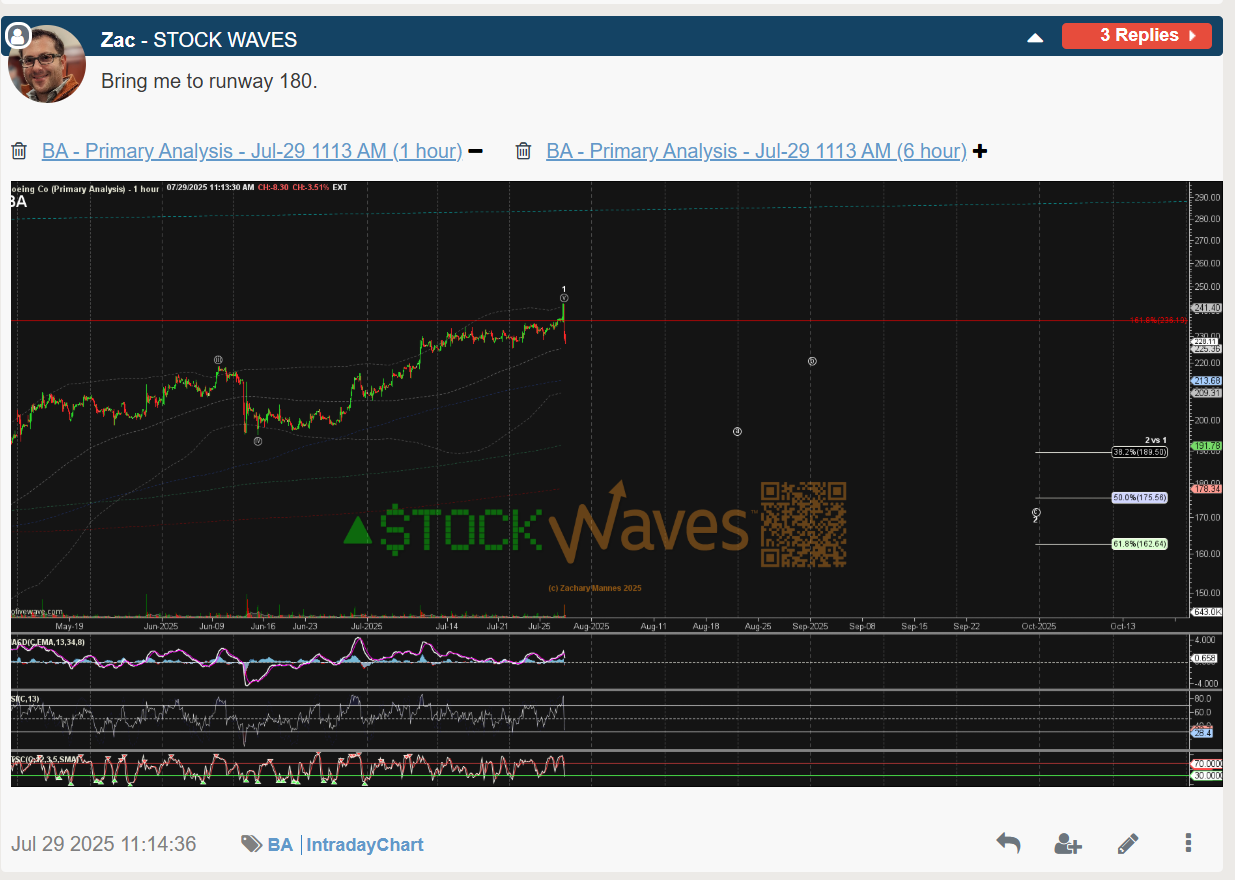Viewport: 1235px width, 880px height.
Task: Click the 50.0% Fibonacci level label
Action: coord(1138,498)
